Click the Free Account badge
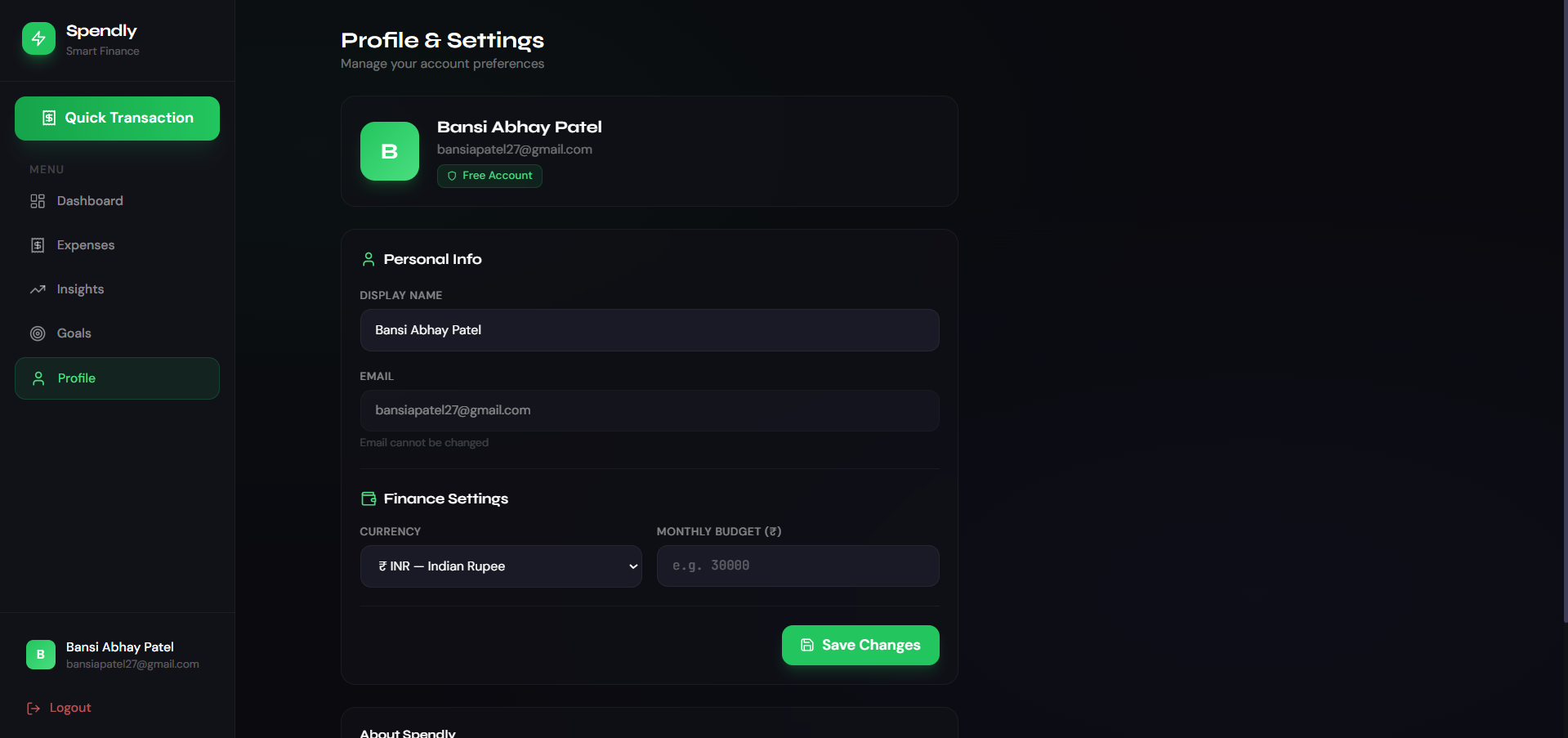The width and height of the screenshot is (1568, 738). coord(489,176)
